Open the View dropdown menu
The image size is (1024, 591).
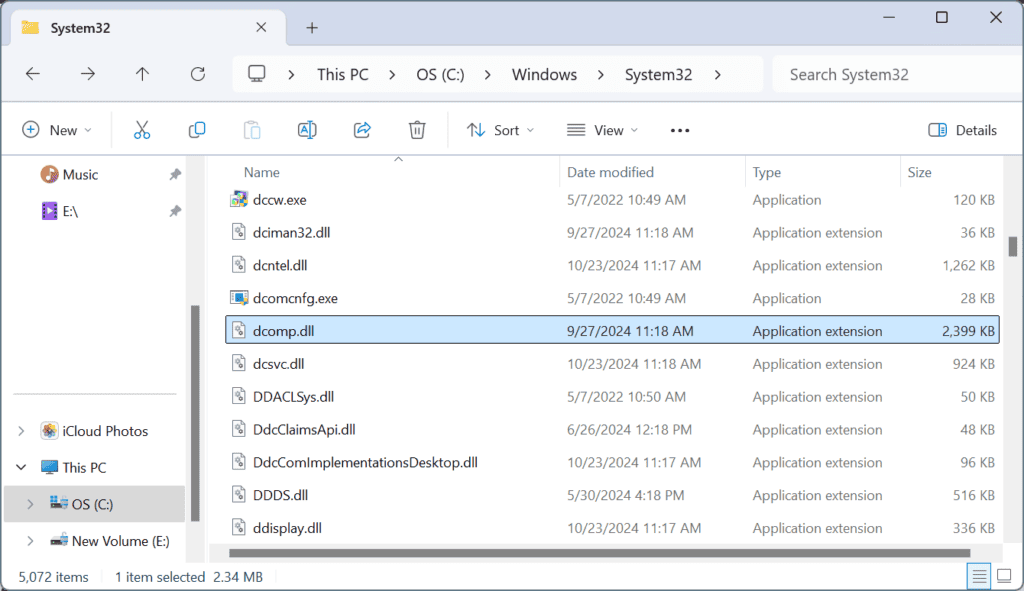(x=602, y=130)
